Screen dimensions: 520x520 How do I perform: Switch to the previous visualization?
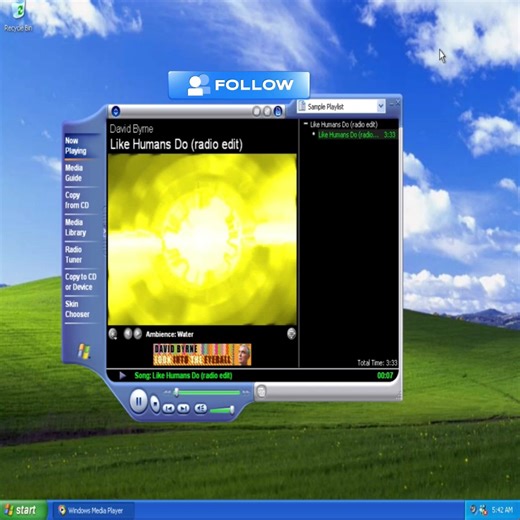tap(128, 333)
